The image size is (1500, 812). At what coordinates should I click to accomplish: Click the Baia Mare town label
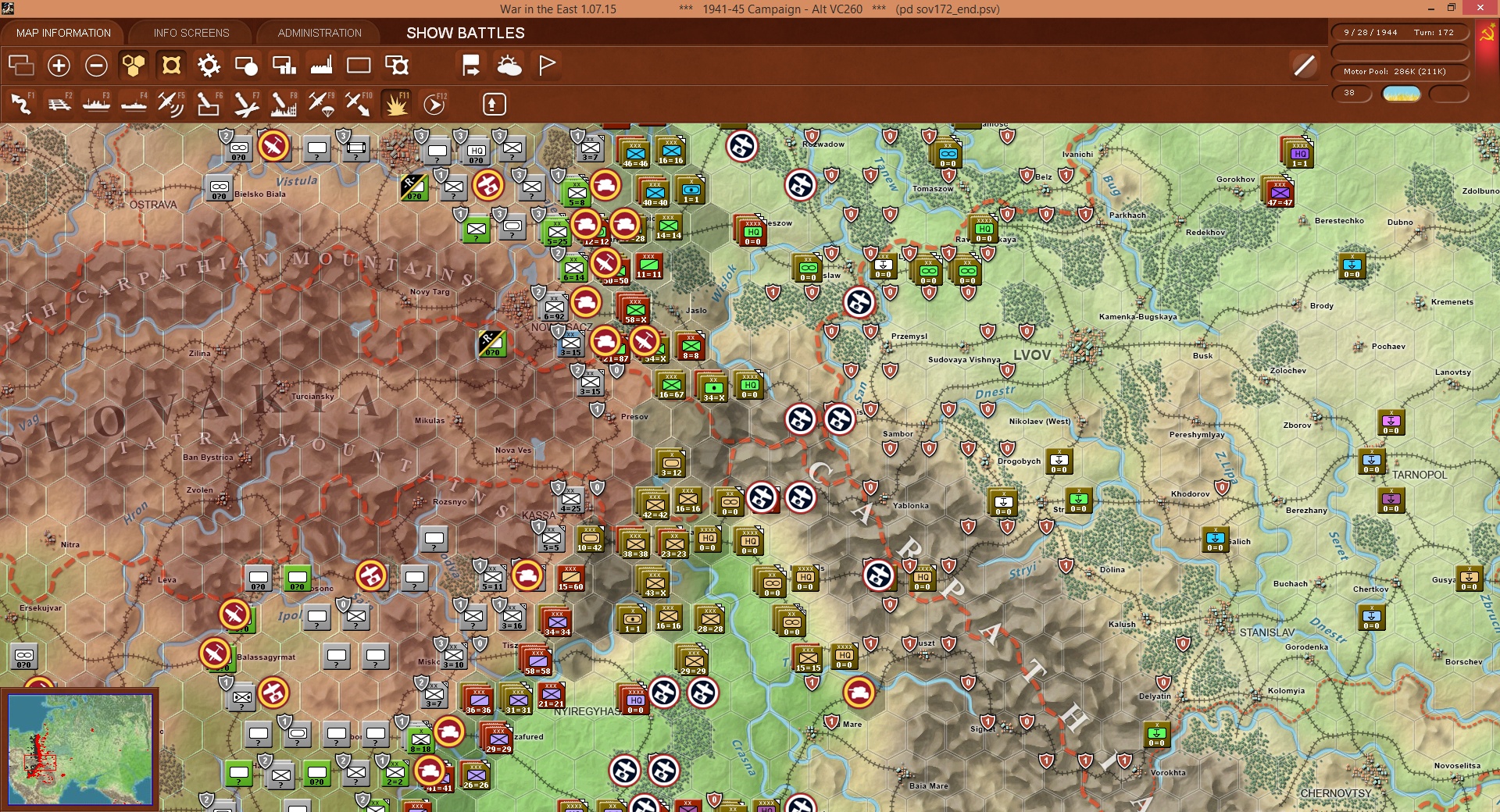(x=929, y=786)
